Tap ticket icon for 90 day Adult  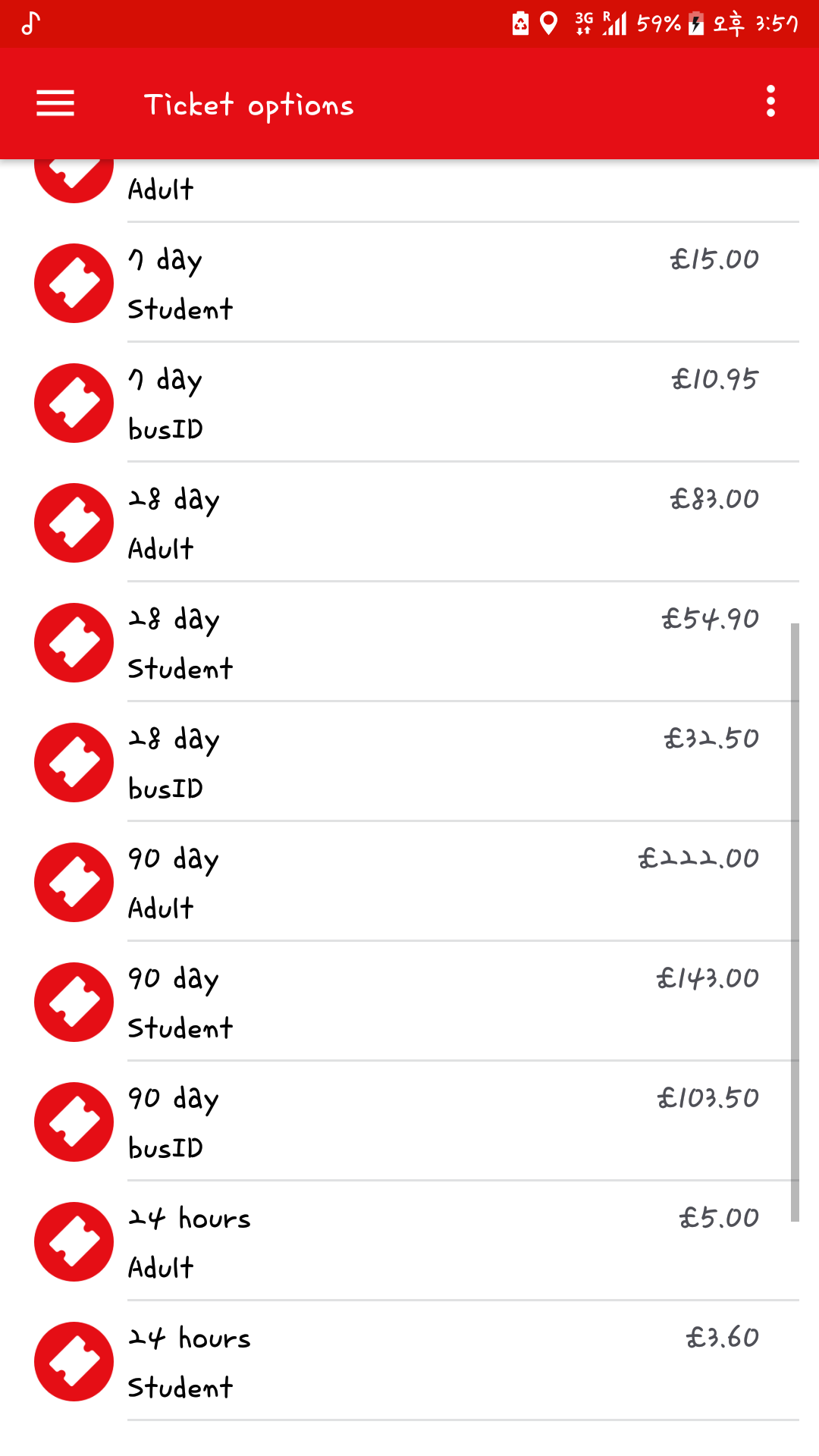pos(74,882)
